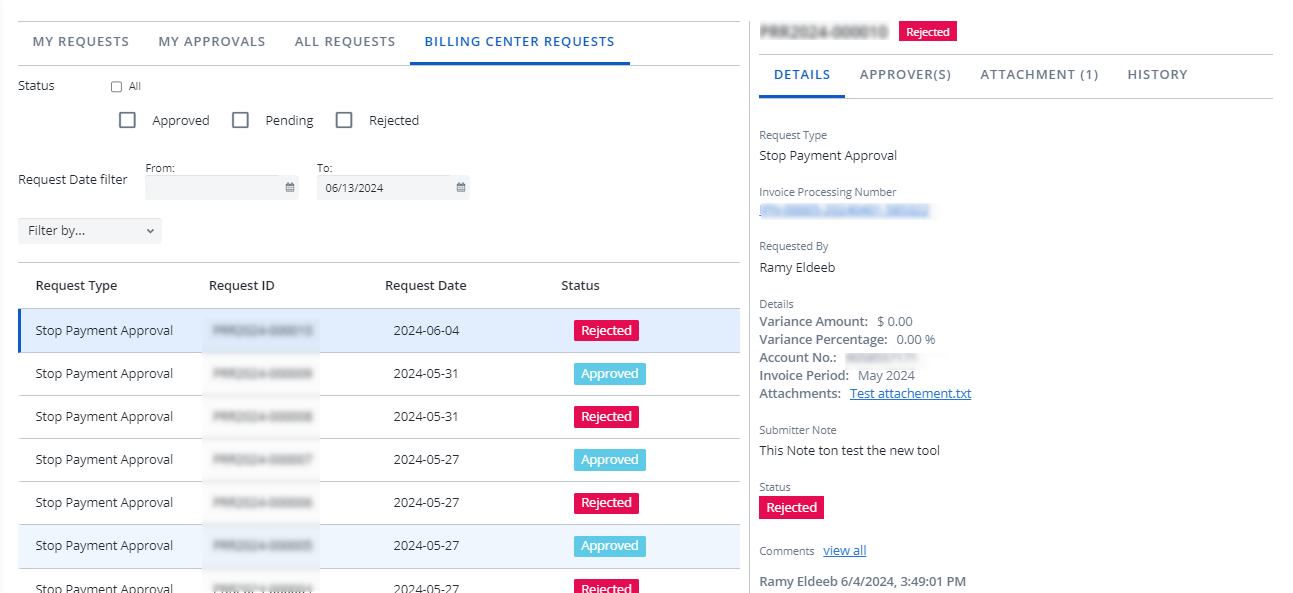Open Test attachement.txt attachment link

[x=910, y=394]
